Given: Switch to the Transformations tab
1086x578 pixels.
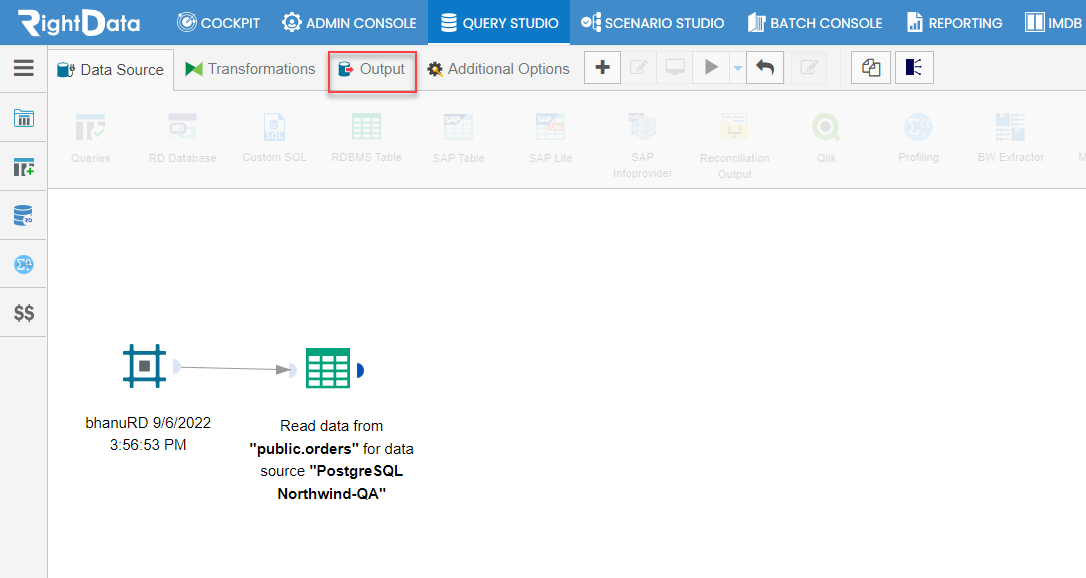Looking at the screenshot, I should (x=250, y=69).
